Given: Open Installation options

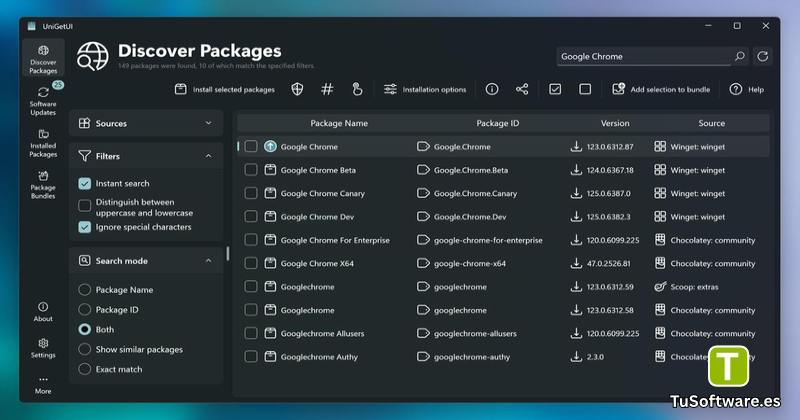Looking at the screenshot, I should tap(425, 89).
